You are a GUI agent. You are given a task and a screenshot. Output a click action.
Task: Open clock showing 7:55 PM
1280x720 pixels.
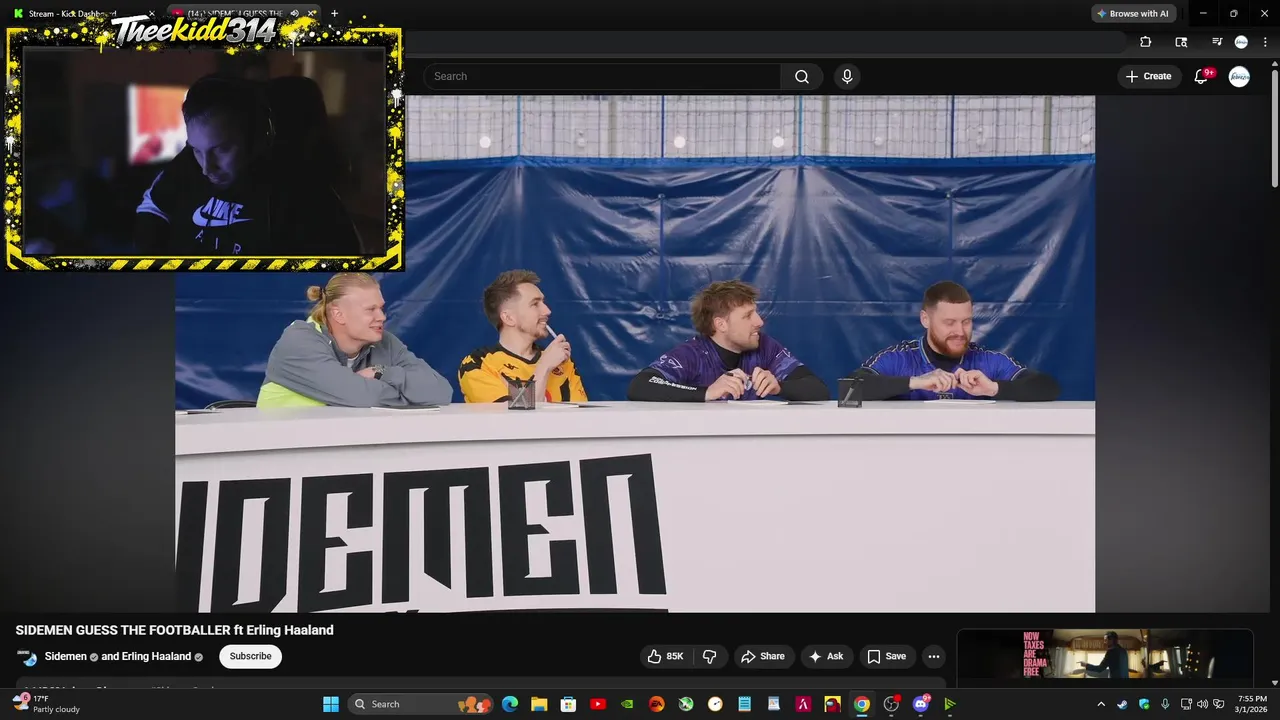(1252, 704)
